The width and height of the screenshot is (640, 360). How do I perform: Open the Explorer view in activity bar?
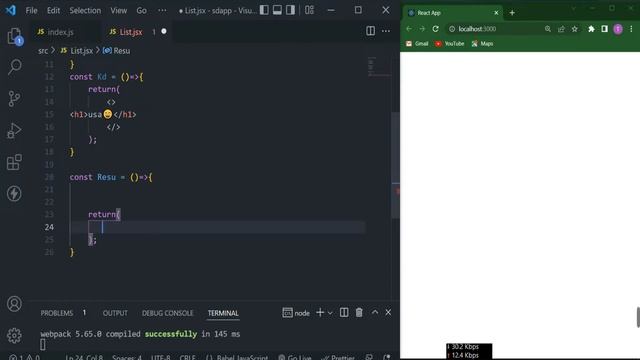[14, 36]
